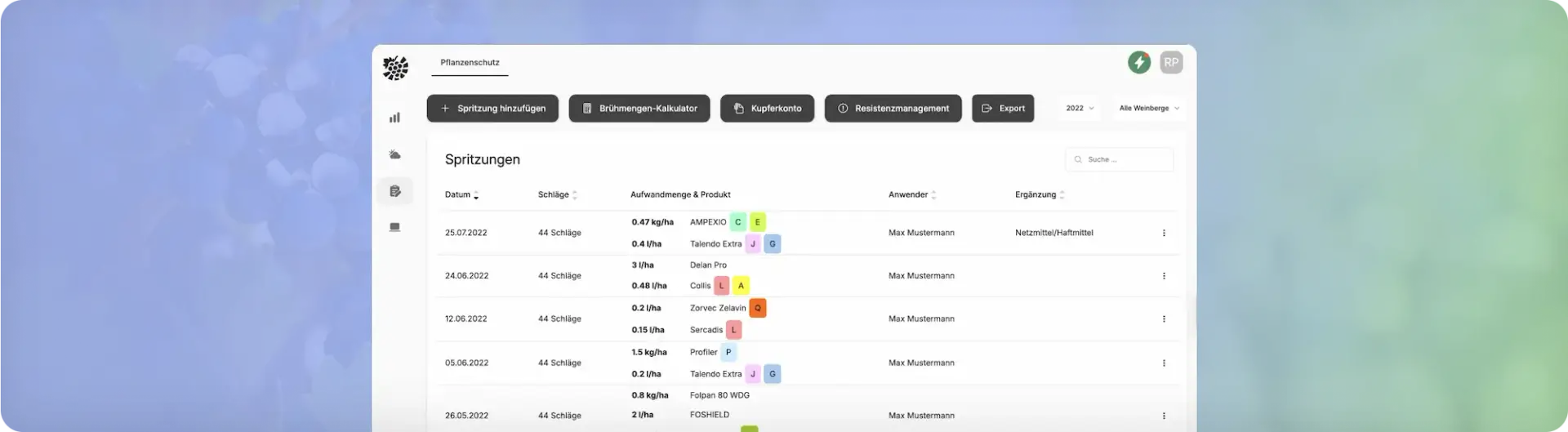Open the bar chart statistics sidebar icon
The width and height of the screenshot is (1568, 432).
395,118
